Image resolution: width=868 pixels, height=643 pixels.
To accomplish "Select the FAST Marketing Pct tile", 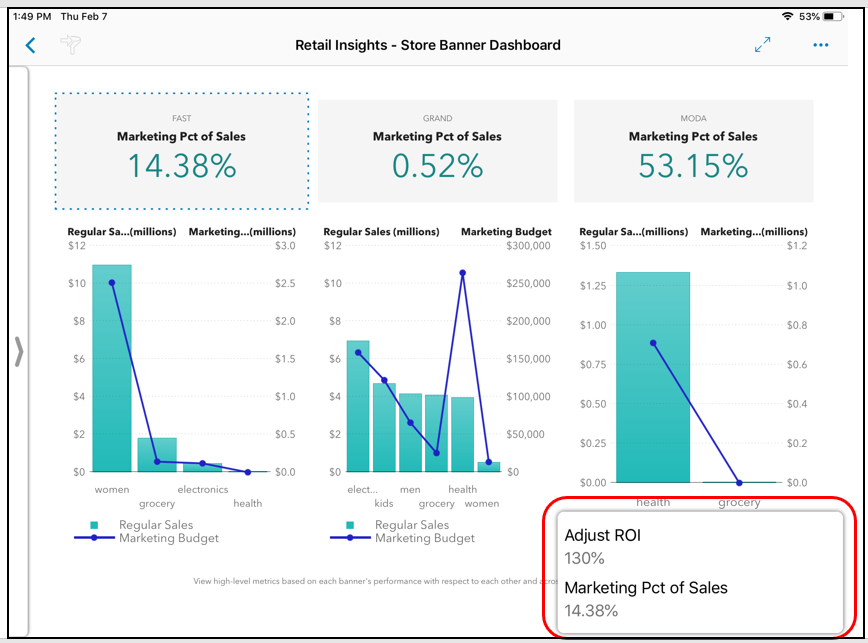I will coord(181,151).
